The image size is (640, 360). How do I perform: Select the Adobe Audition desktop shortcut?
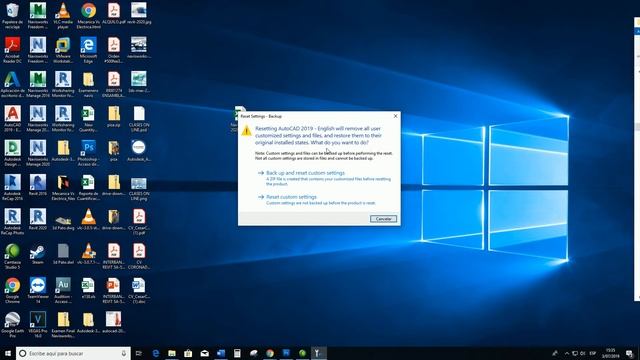coord(63,290)
